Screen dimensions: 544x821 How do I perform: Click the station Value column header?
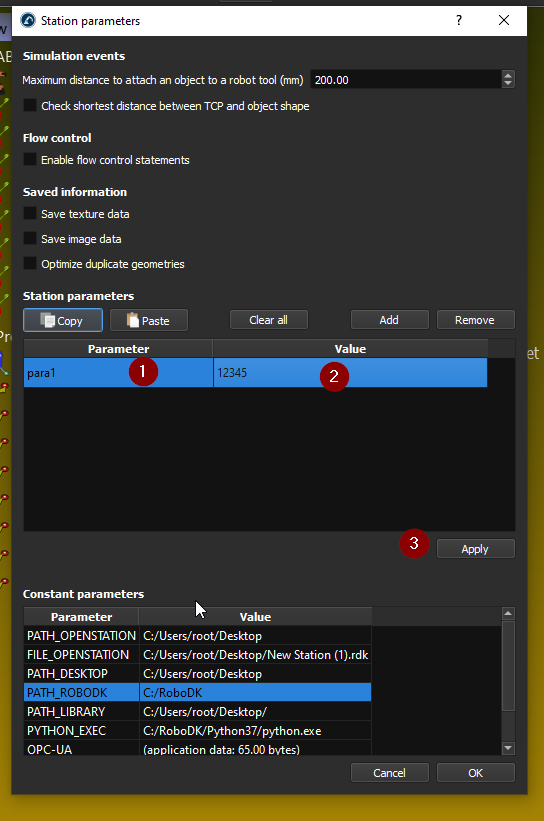350,349
